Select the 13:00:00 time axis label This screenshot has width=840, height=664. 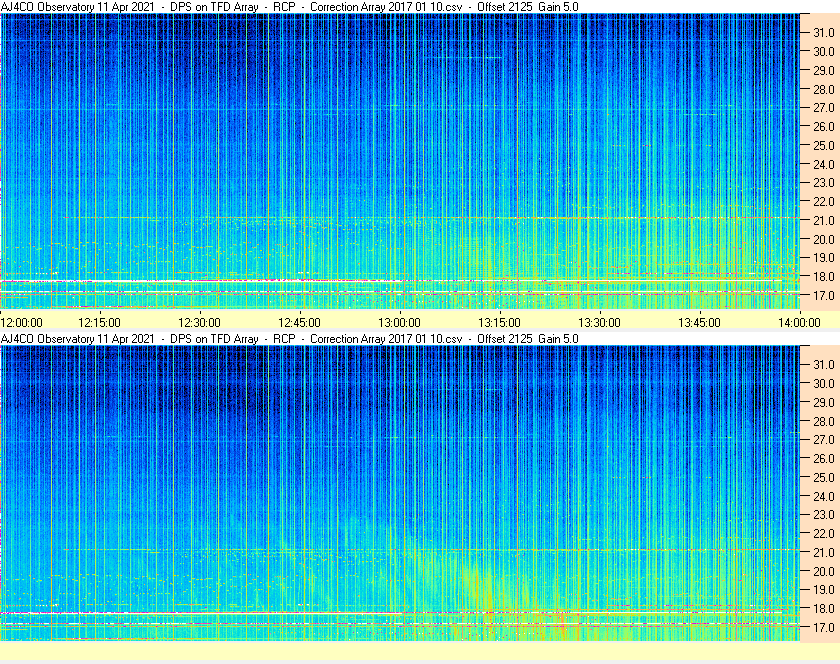[x=399, y=323]
